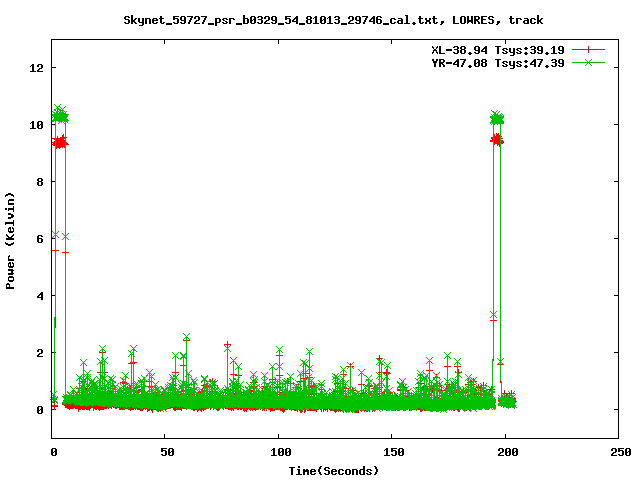This screenshot has height=480, width=640.
Task: Click the 50 tick label on the x-axis
Action: pyautogui.click(x=165, y=452)
